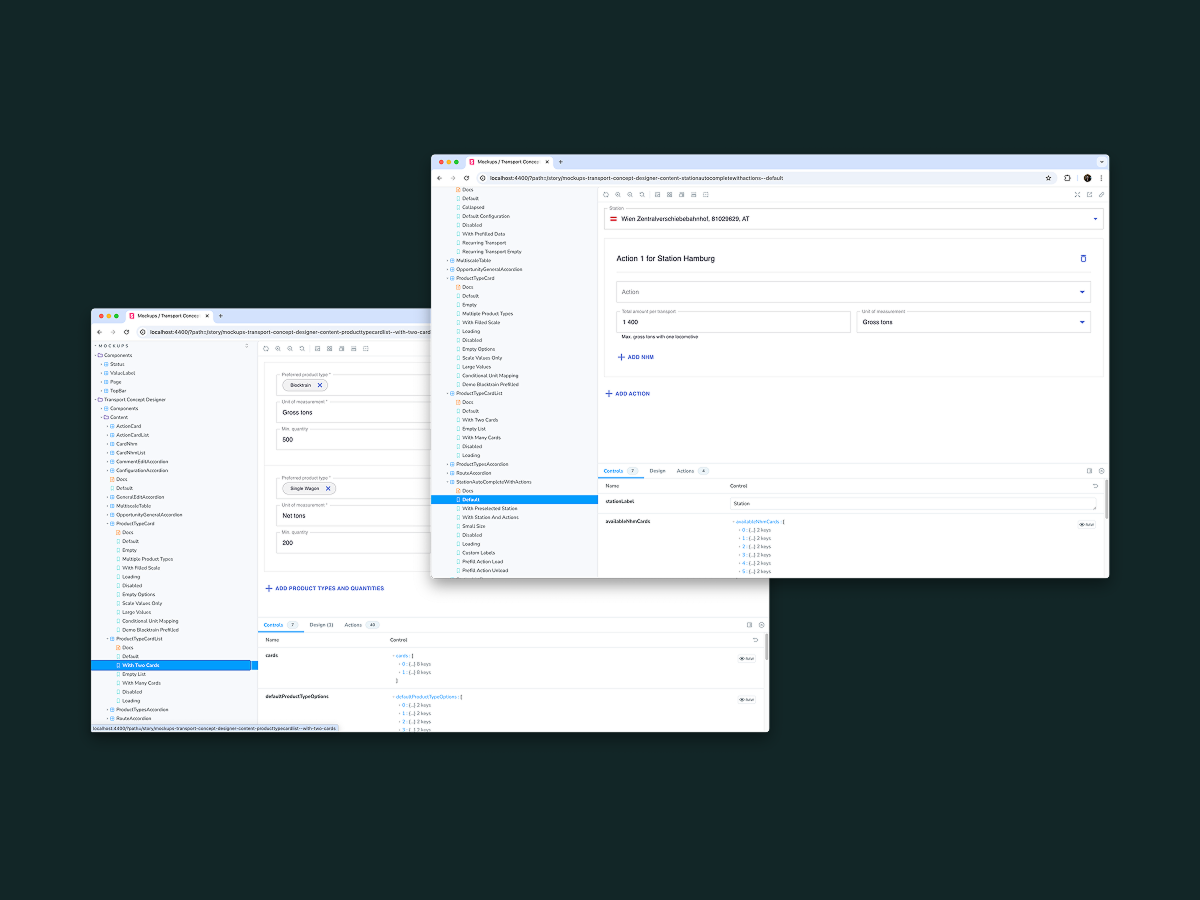This screenshot has height=900, width=1200.
Task: Switch to the Design tab
Action: click(658, 470)
